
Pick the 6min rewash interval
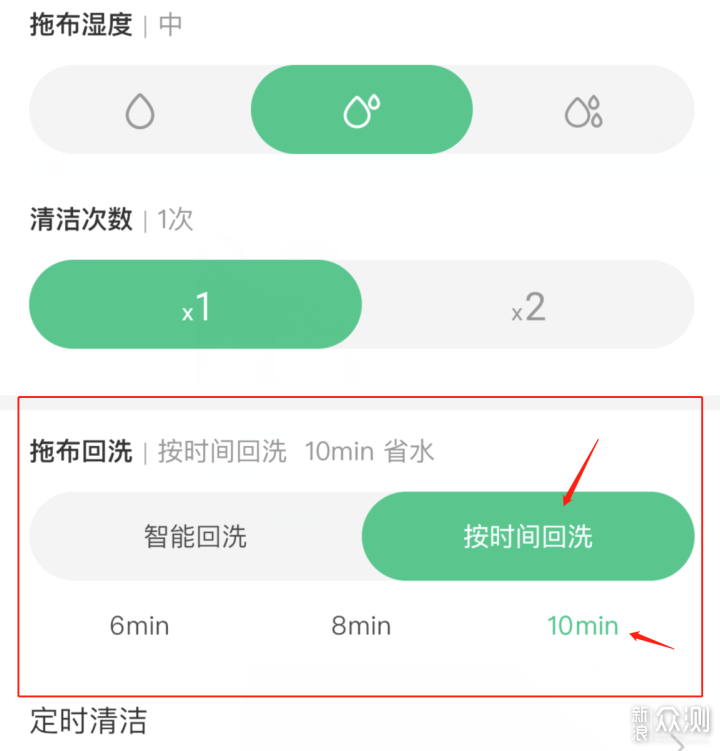pos(139,626)
